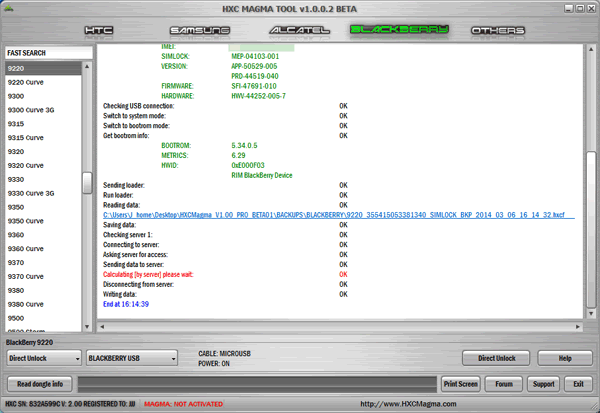The width and height of the screenshot is (600, 413).
Task: Click log vertical scroll down arrow
Action: pyautogui.click(x=591, y=313)
